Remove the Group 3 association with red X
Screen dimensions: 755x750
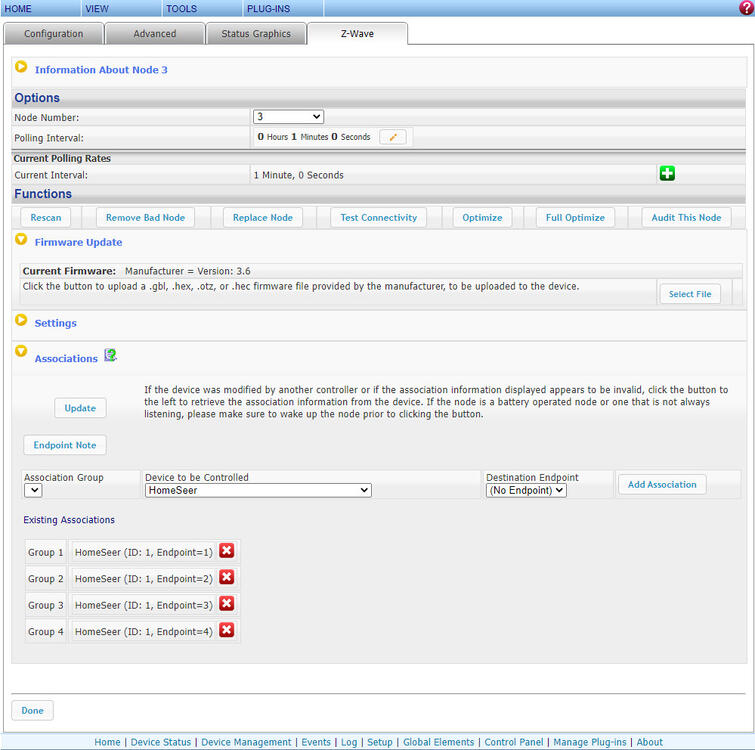coord(227,604)
